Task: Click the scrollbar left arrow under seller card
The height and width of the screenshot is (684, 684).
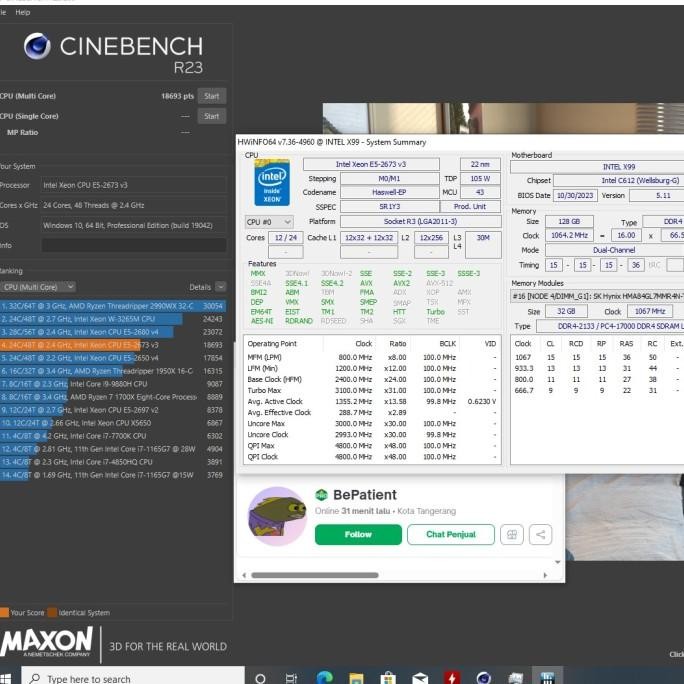Action: (244, 575)
